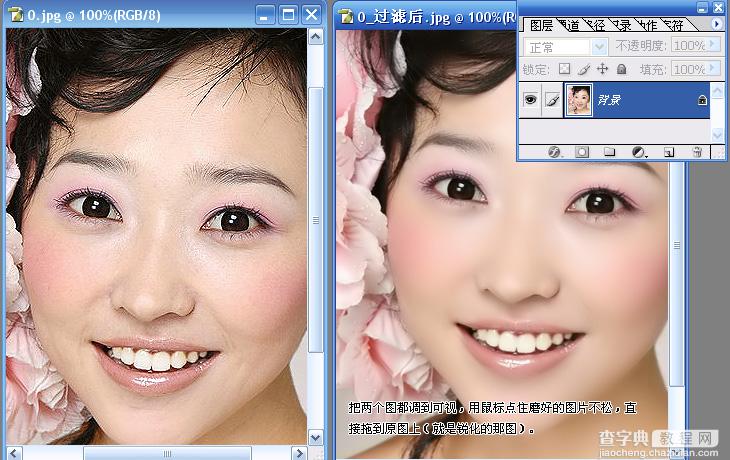The height and width of the screenshot is (460, 730).
Task: Click vertical scrollbar thumb in 0.jpg window
Action: click(x=316, y=220)
